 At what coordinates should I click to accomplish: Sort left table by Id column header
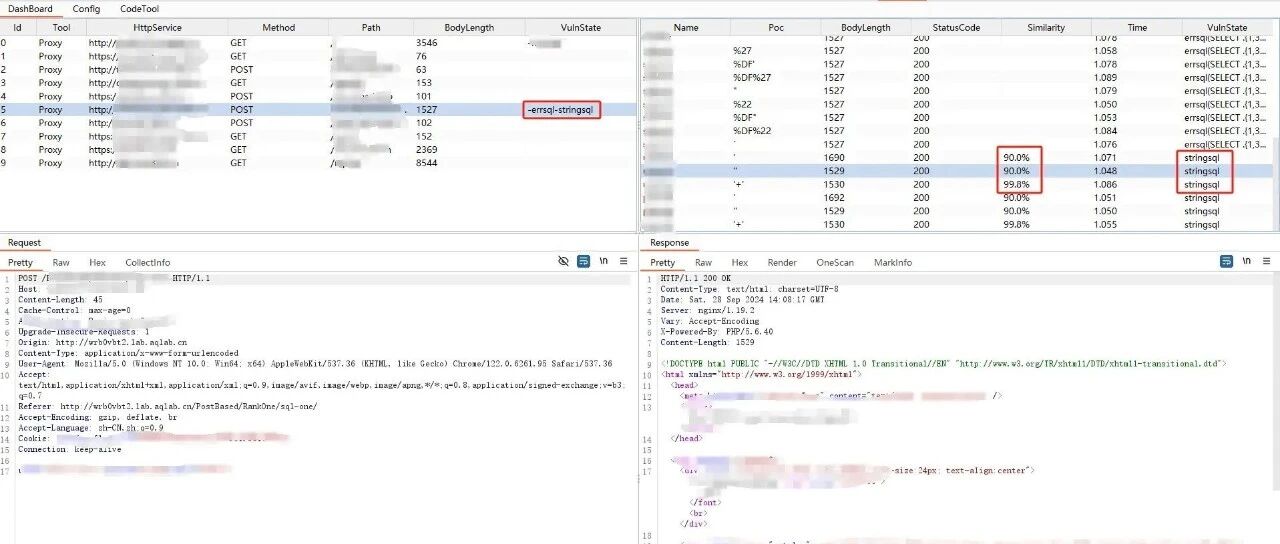tap(17, 28)
